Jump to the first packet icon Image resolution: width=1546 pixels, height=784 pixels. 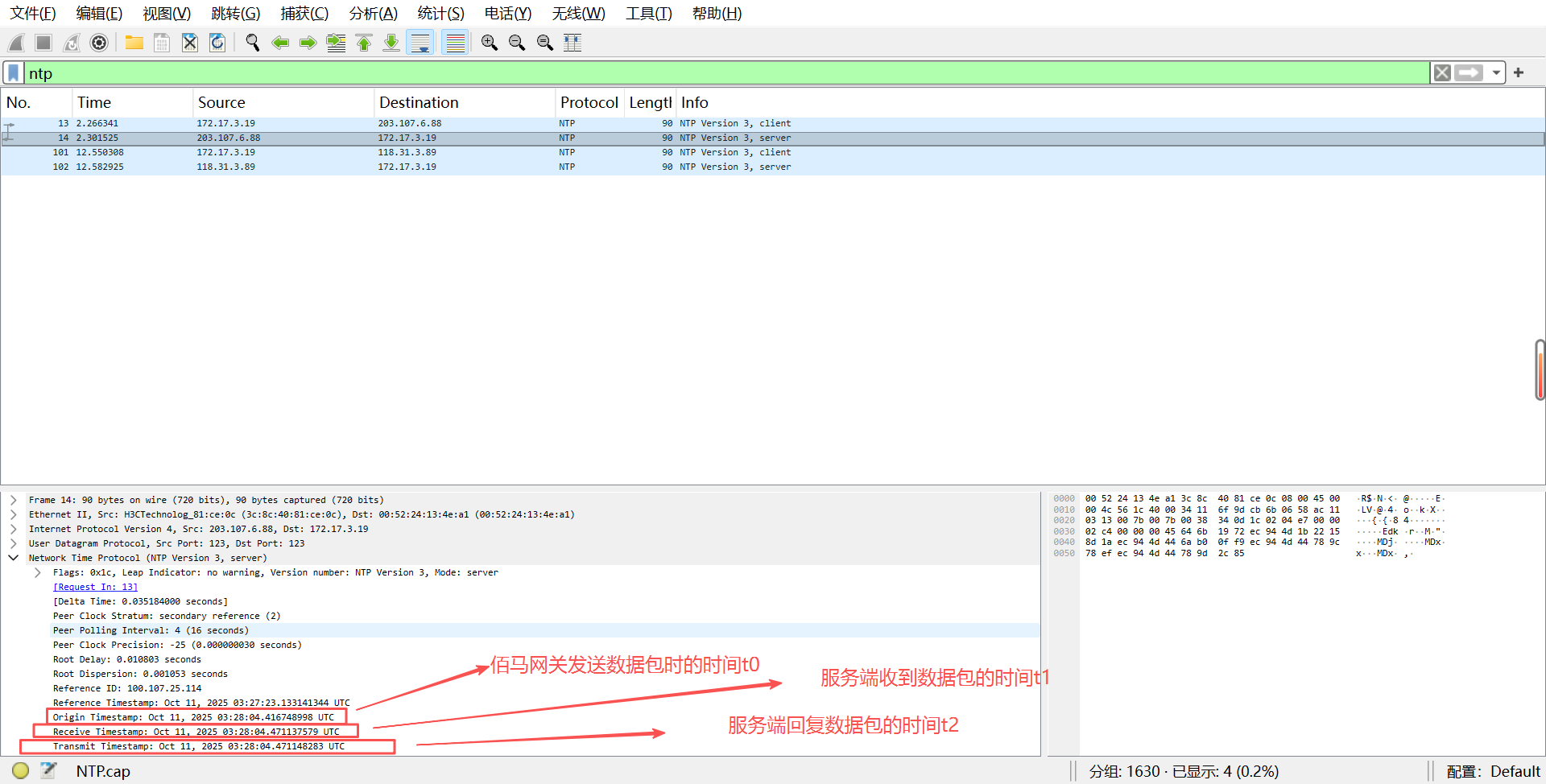[364, 43]
